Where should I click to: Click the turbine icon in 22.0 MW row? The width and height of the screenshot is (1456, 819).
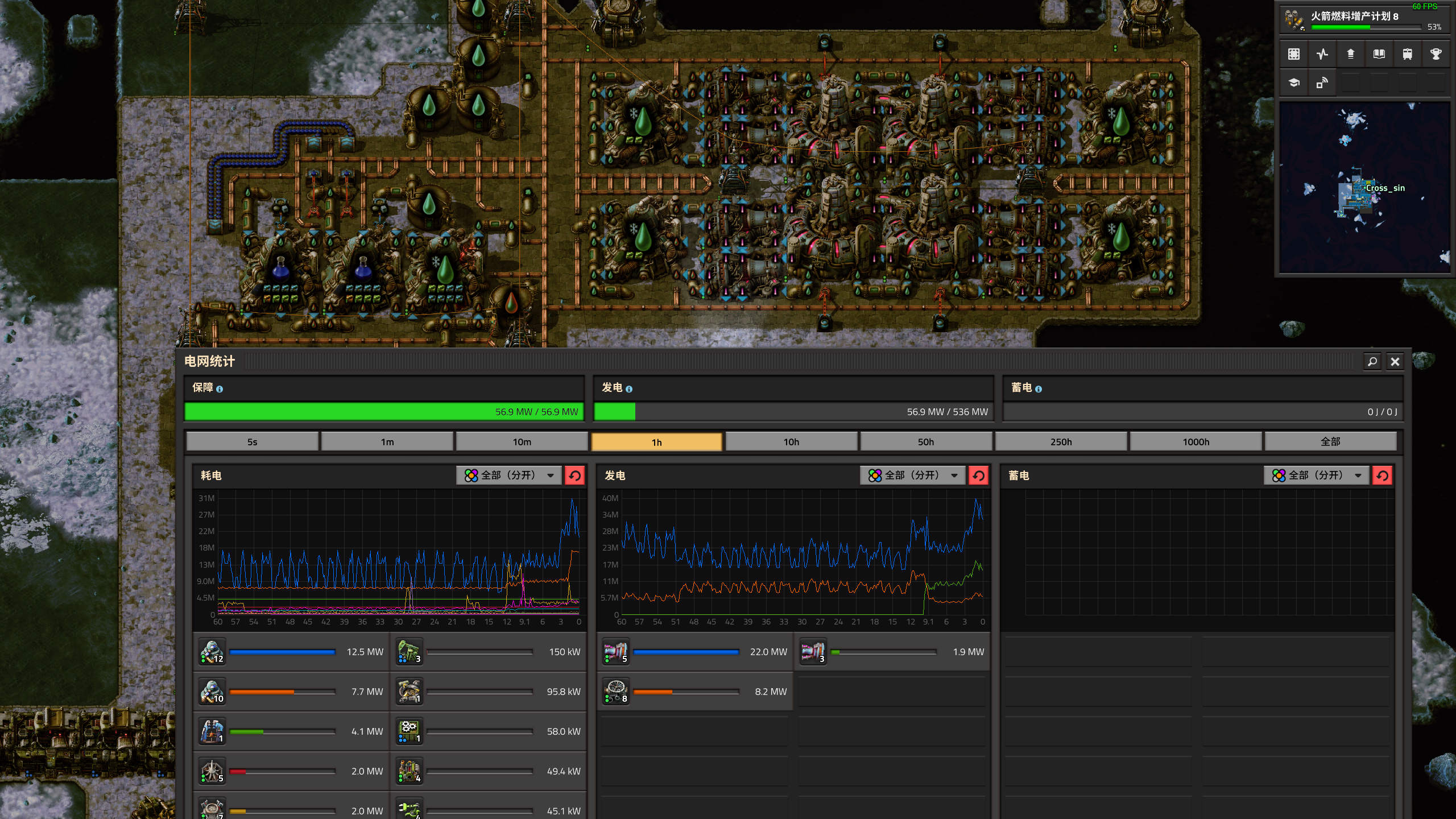(616, 652)
